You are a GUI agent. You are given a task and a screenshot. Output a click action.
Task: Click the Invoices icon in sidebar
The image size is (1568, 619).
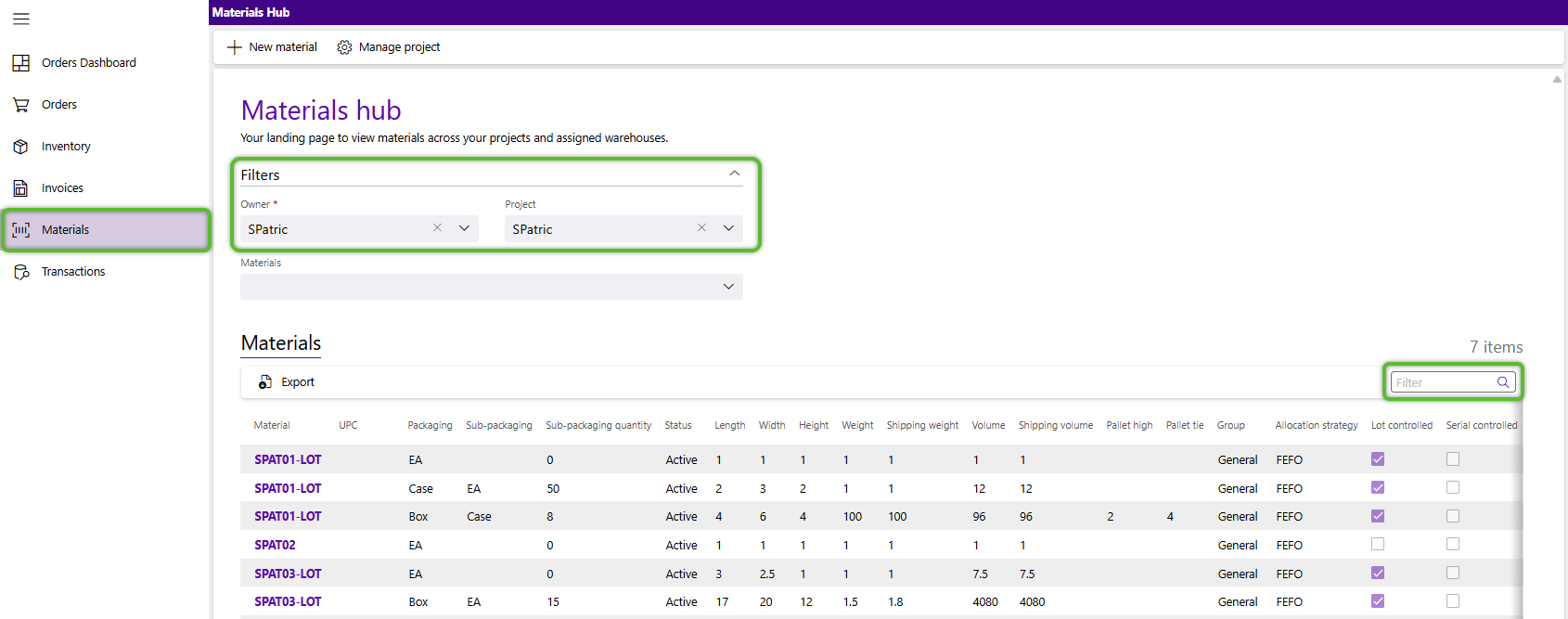tap(21, 188)
